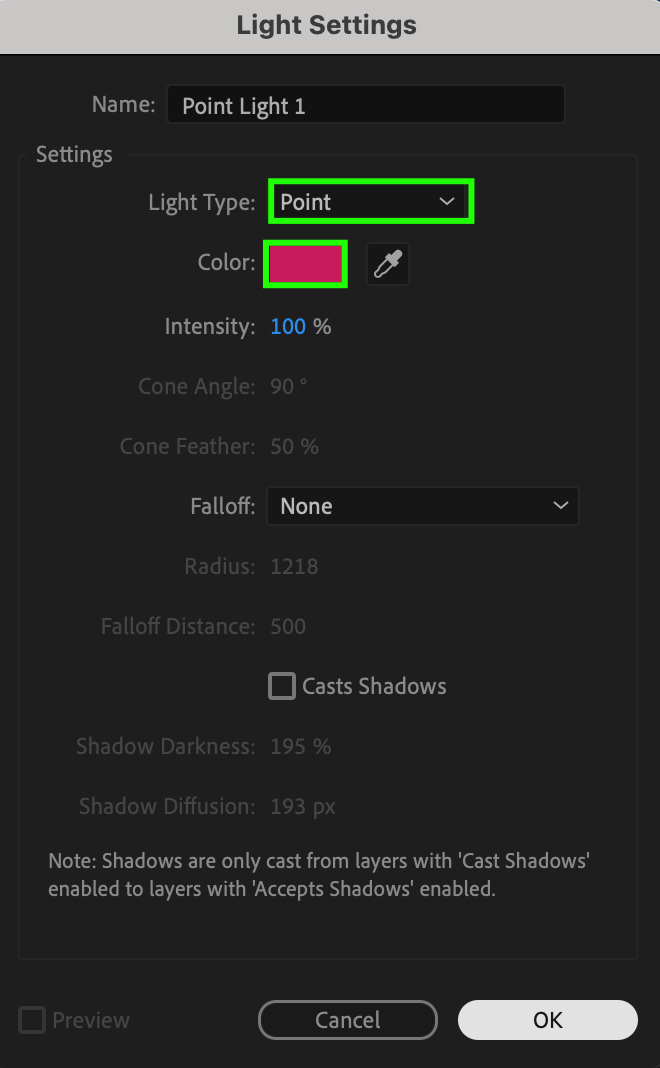Pick a color with the eyedropper

387,264
